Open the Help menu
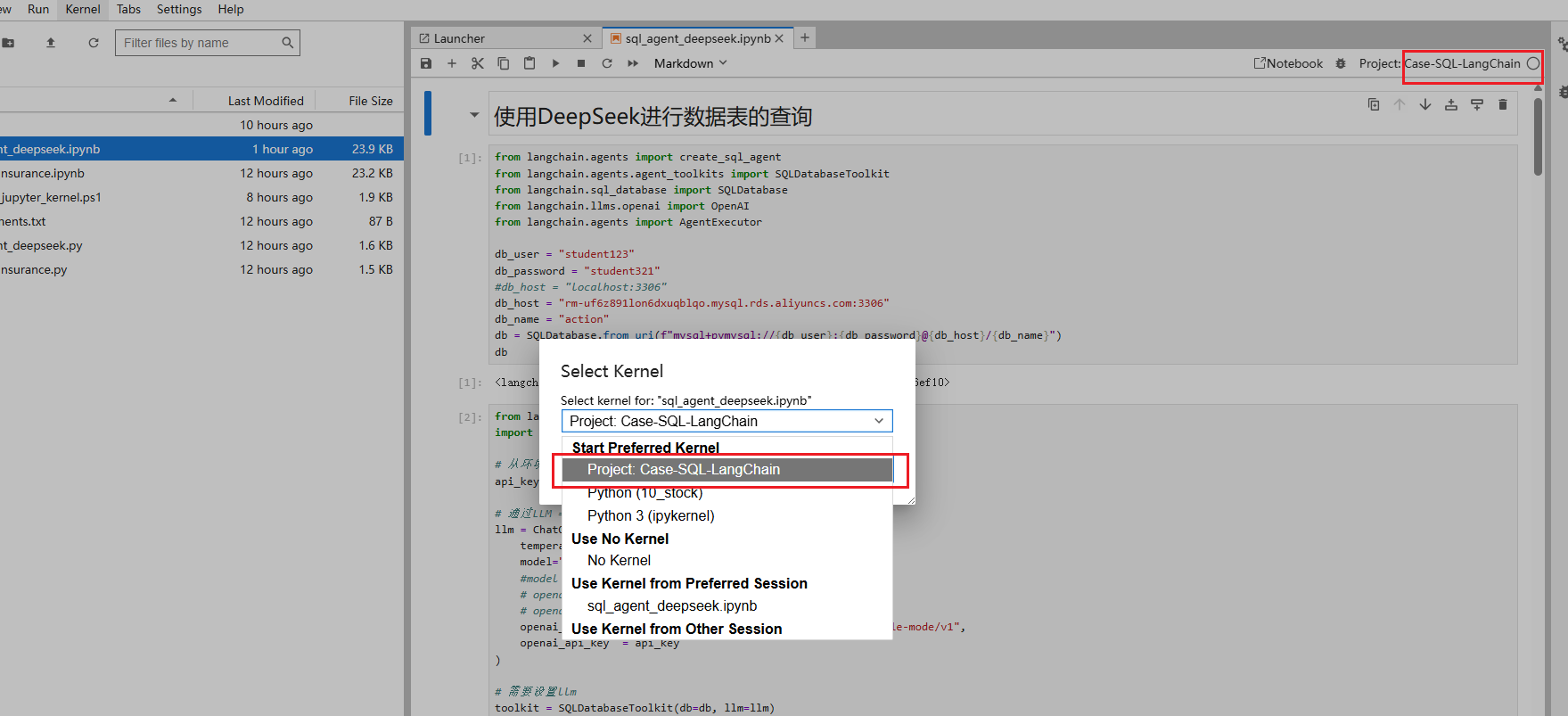1568x716 pixels. [x=231, y=9]
